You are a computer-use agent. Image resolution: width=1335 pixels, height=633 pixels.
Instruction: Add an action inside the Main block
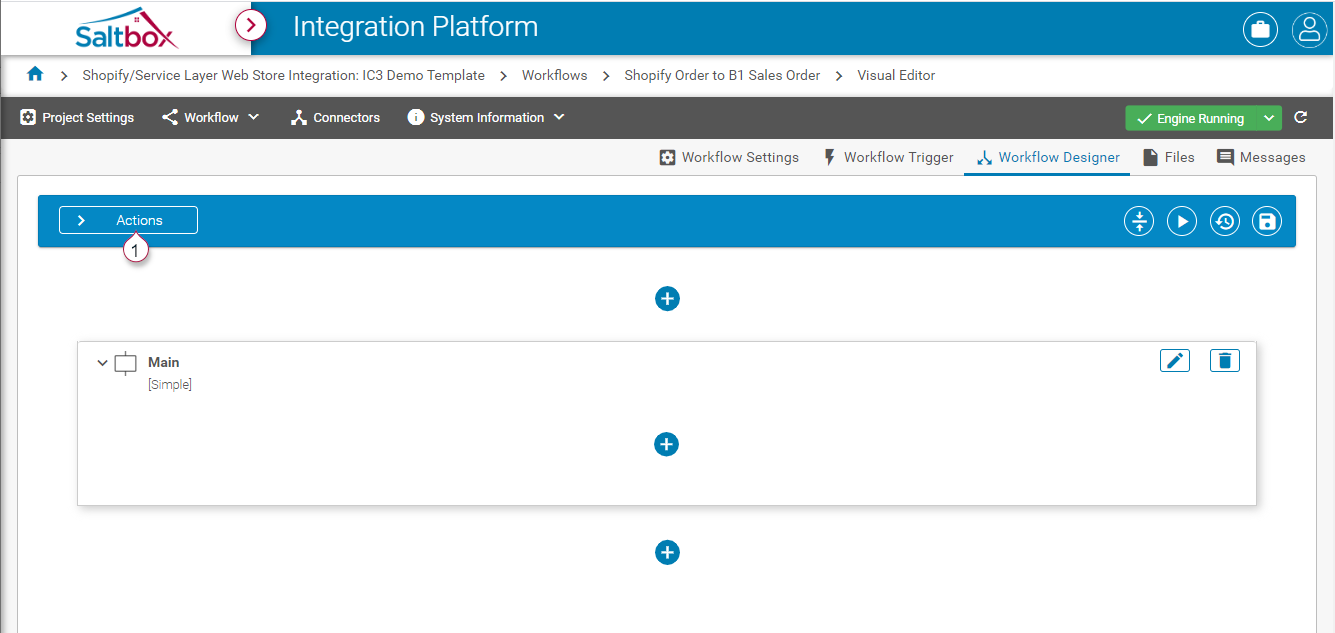point(666,444)
